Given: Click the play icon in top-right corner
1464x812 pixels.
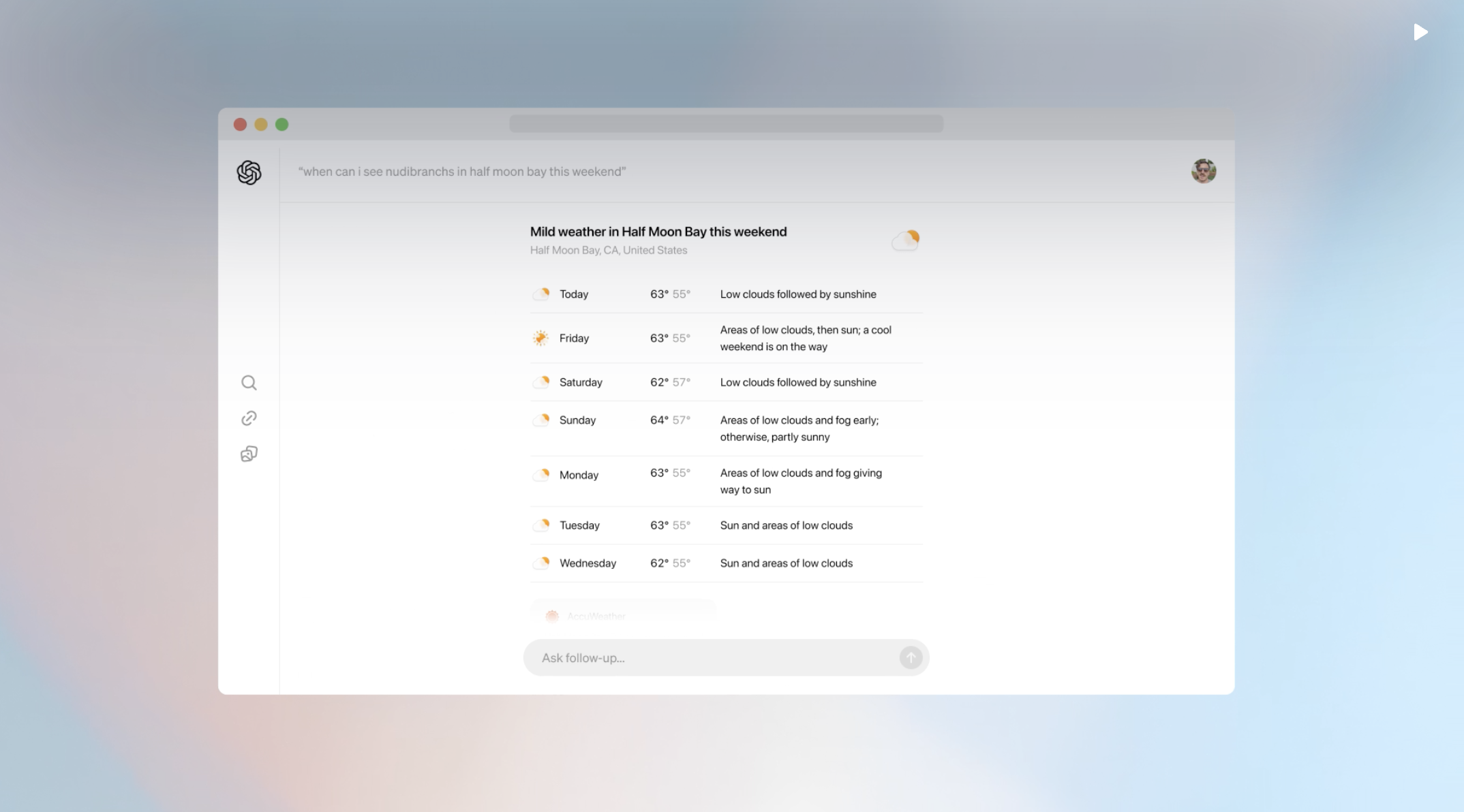Looking at the screenshot, I should tap(1420, 32).
